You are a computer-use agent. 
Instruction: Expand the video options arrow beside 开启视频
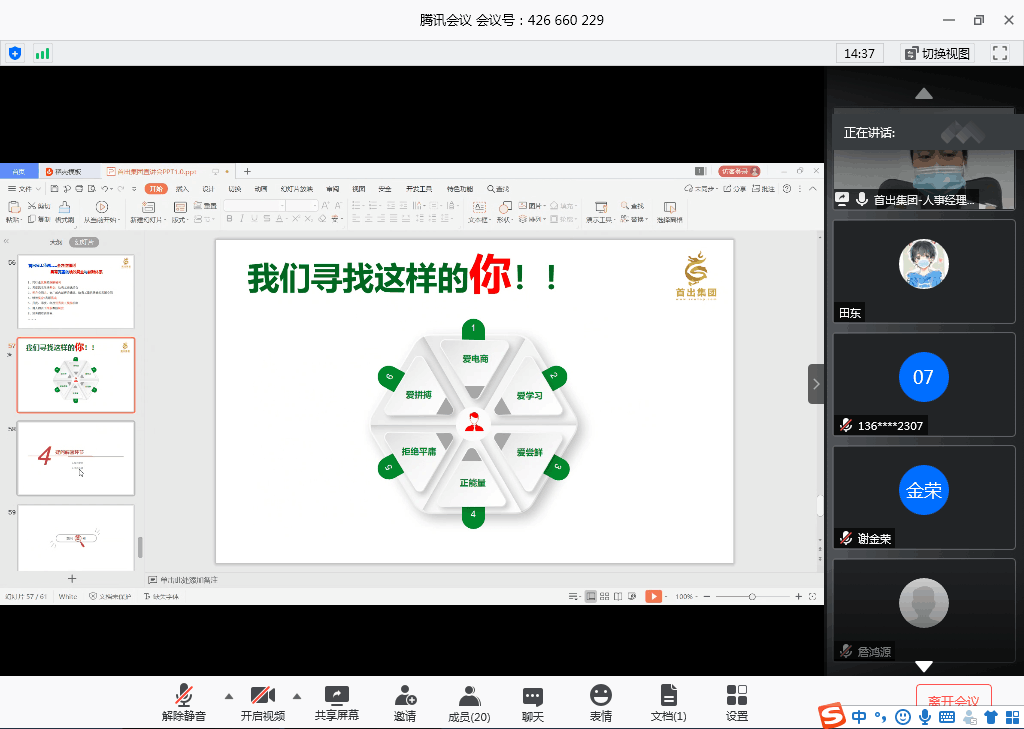(x=296, y=696)
